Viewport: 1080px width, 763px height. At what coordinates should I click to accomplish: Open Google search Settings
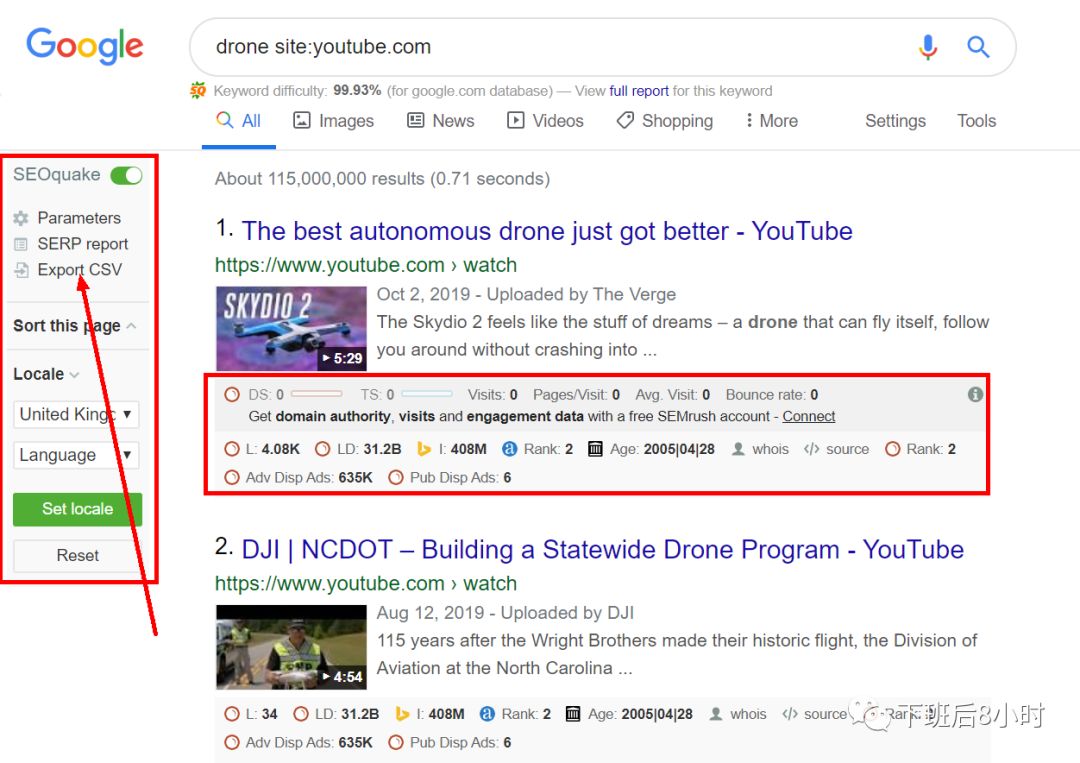895,121
